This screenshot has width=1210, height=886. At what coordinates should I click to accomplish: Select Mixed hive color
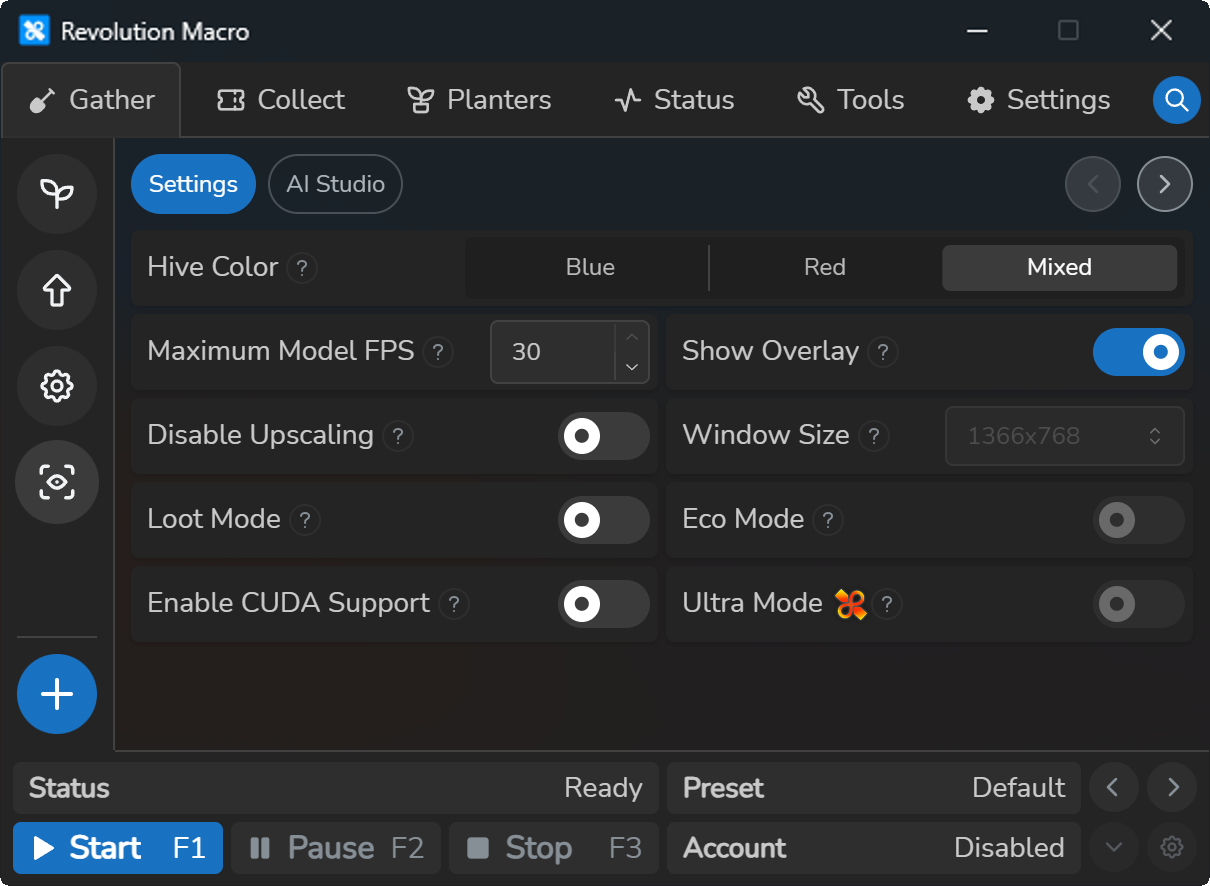coord(1059,268)
